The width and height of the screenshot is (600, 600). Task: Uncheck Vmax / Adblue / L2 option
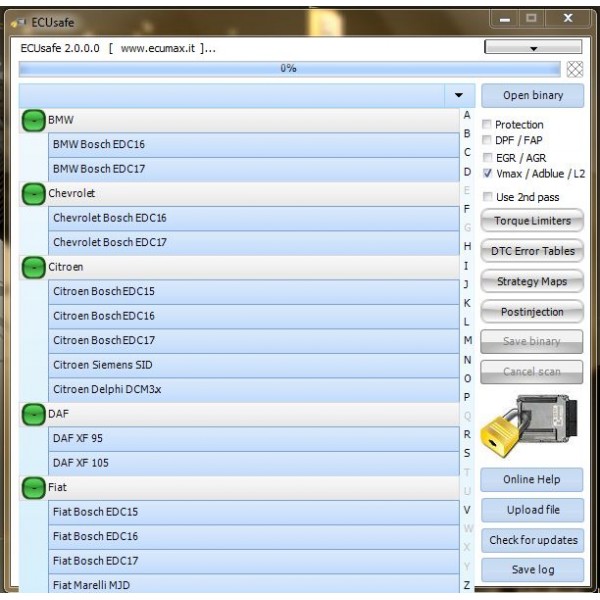[x=487, y=173]
